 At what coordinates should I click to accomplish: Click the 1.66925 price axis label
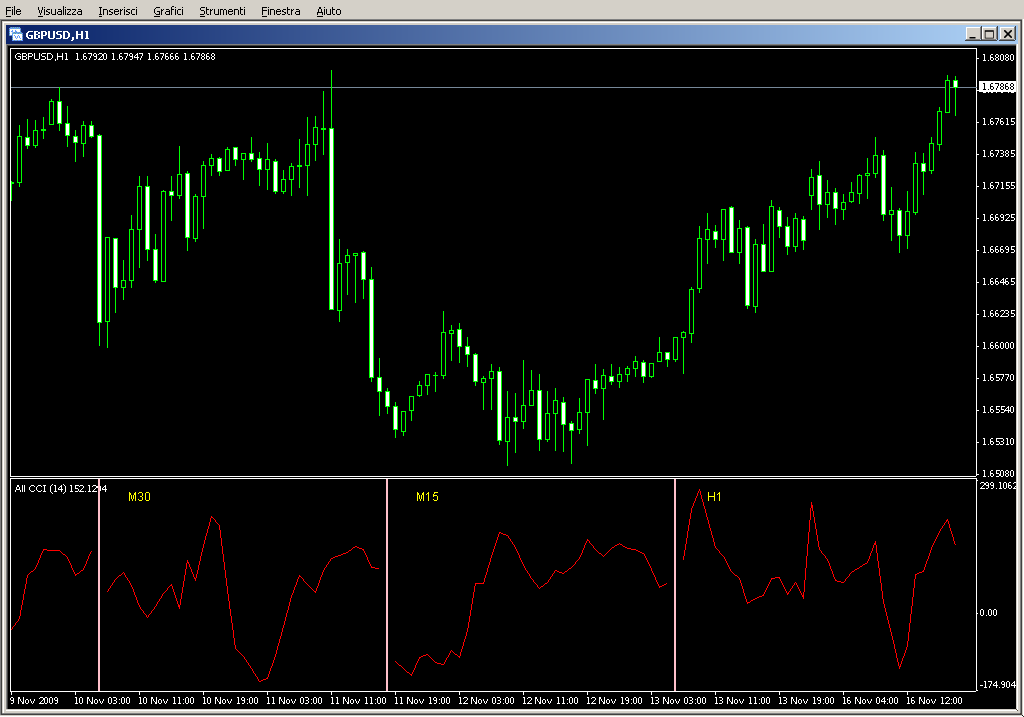click(999, 217)
